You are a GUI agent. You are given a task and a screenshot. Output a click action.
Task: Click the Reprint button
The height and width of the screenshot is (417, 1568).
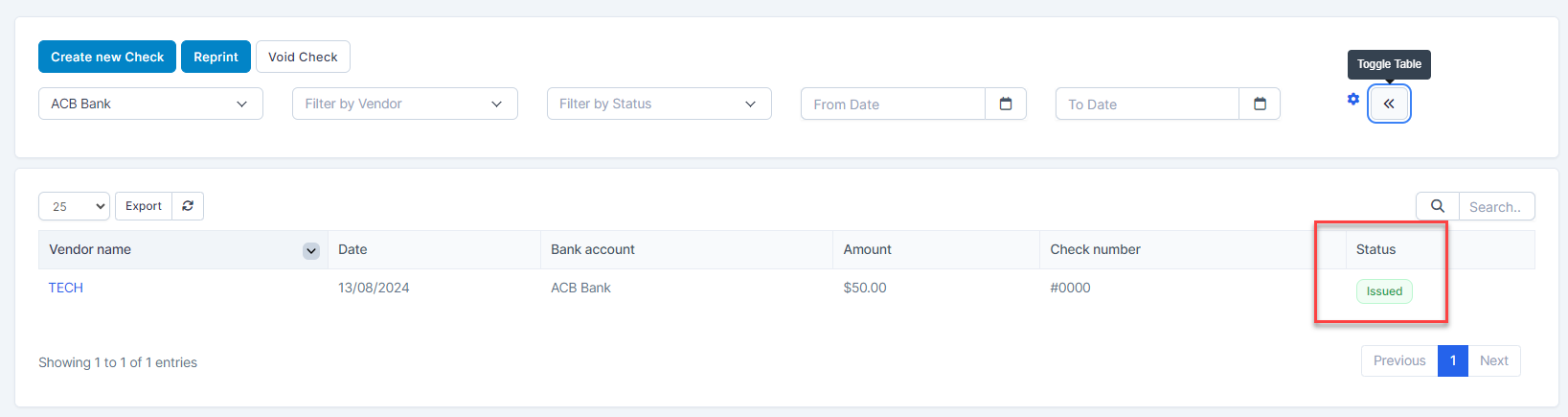[216, 57]
